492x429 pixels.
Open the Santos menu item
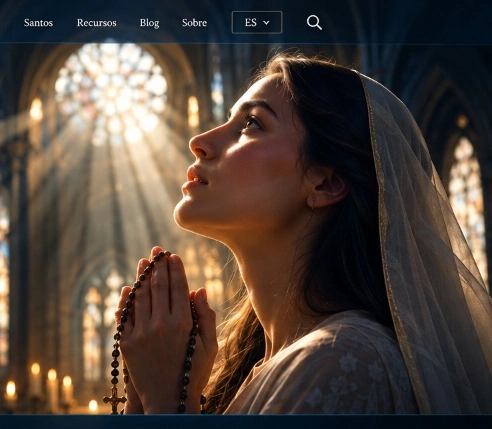38,23
